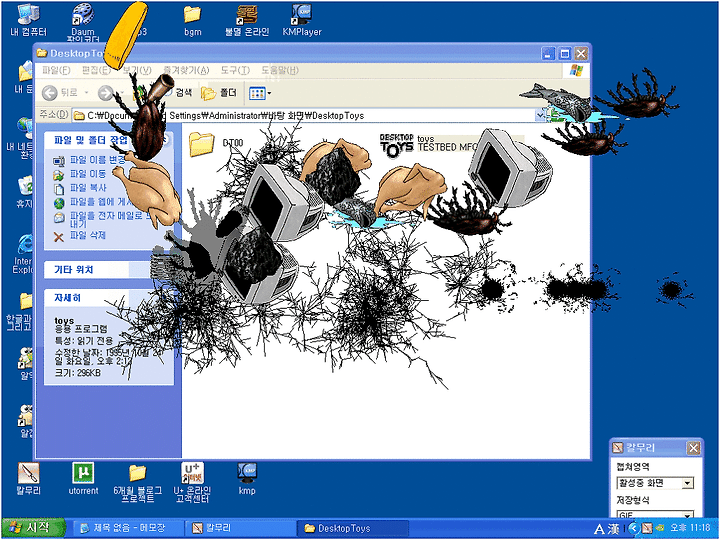The image size is (720, 540).
Task: Open the 내 컴퓨터 desktop icon
Action: [x=28, y=19]
